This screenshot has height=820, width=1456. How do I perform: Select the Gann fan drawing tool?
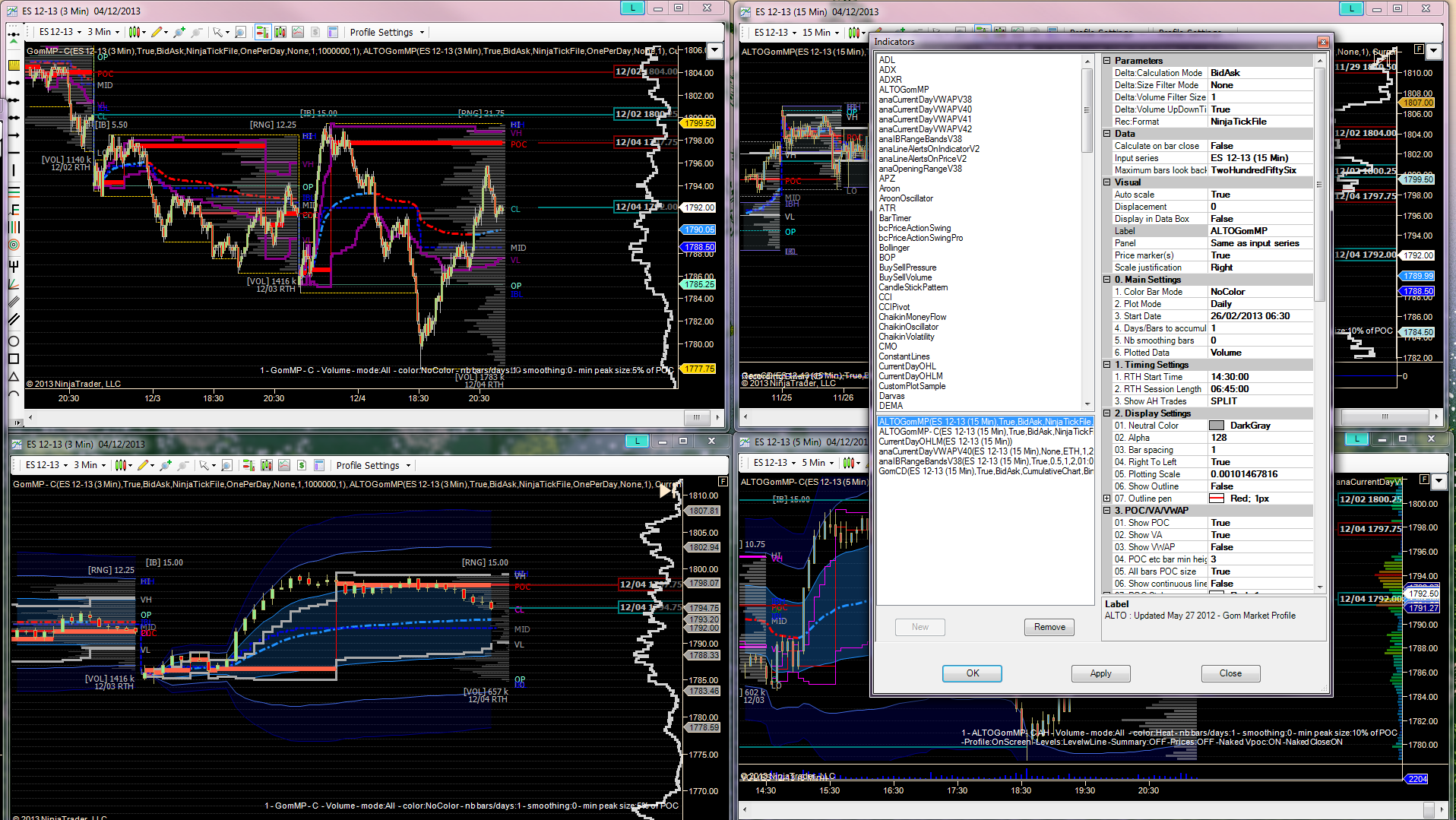[x=14, y=284]
